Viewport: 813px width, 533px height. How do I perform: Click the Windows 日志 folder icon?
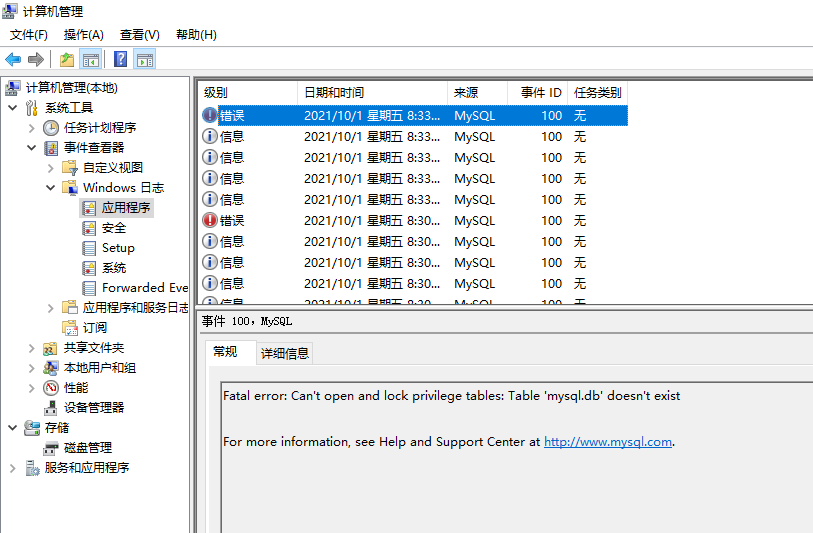(x=69, y=188)
